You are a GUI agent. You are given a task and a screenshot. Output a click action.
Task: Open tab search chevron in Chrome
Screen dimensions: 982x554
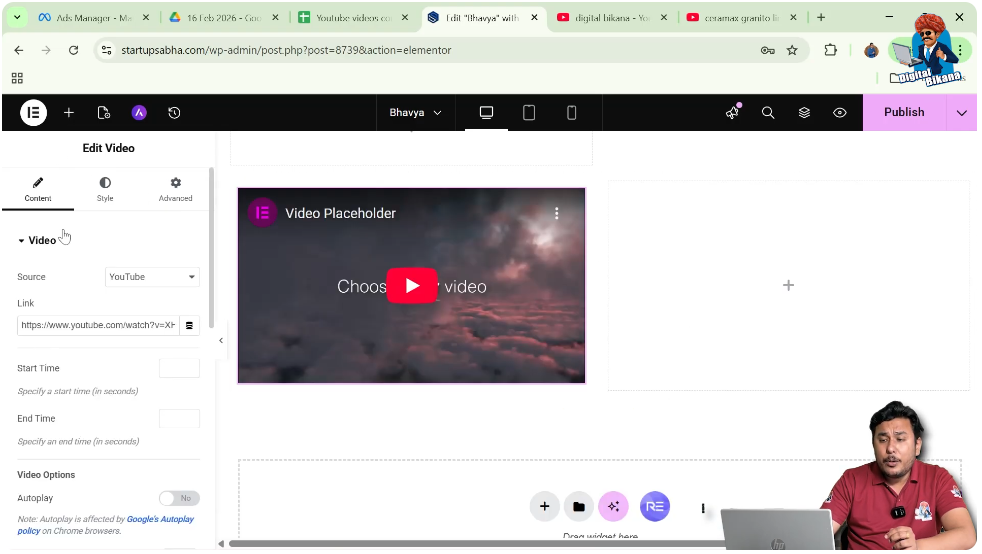(x=17, y=18)
